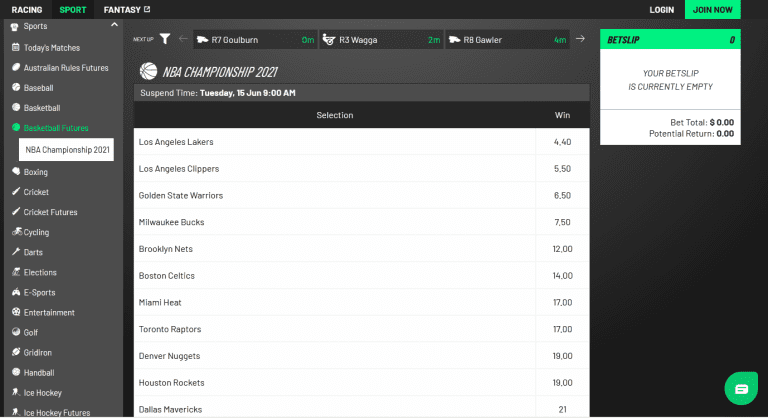This screenshot has width=768, height=418.
Task: Click the Darts icon in sidebar
Action: tap(15, 252)
